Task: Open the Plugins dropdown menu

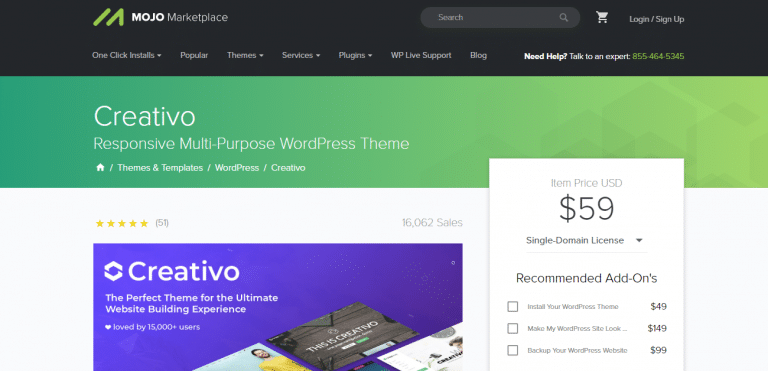Action: coord(356,55)
